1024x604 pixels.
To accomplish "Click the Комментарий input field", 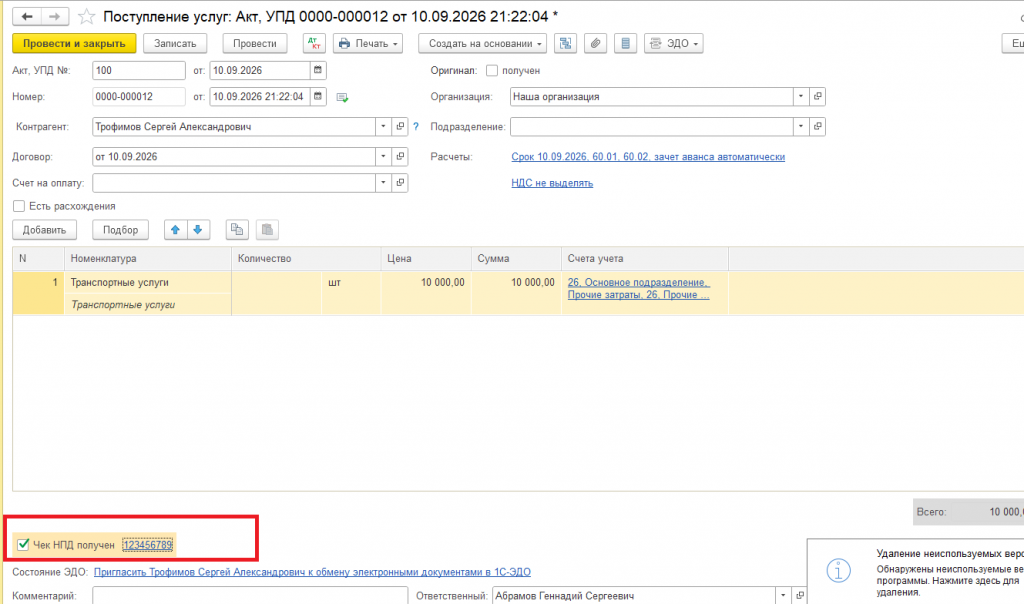I will (x=250, y=596).
